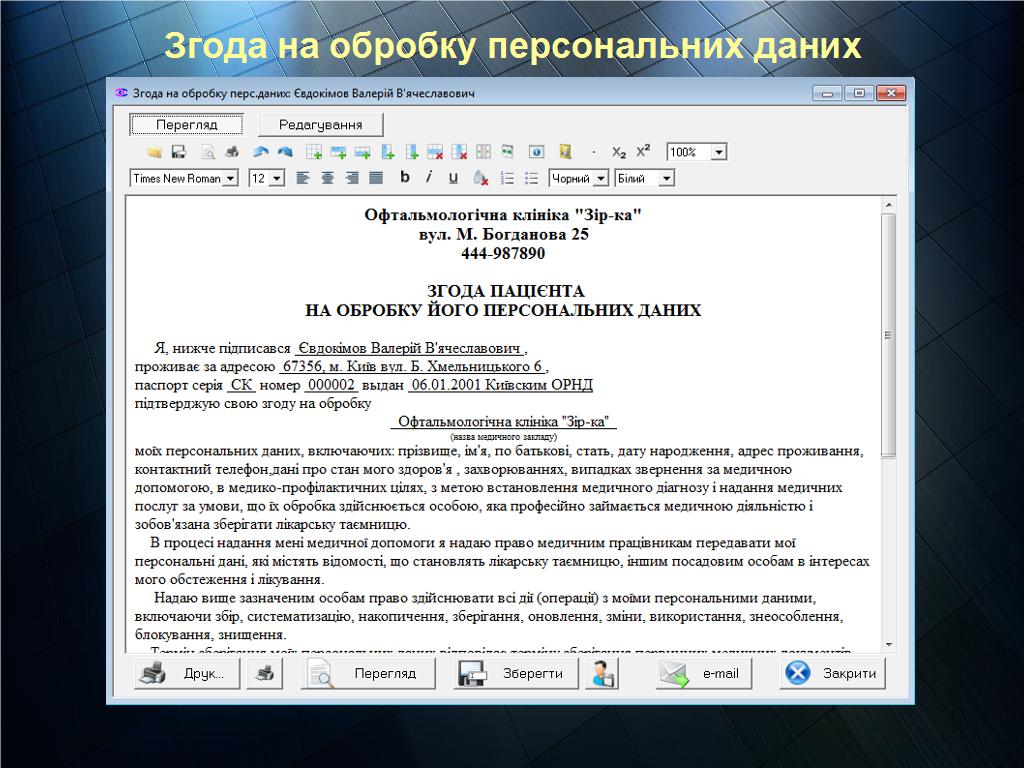Open the Чорний text color selector
Viewport: 1024px width, 768px height.
tap(600, 179)
